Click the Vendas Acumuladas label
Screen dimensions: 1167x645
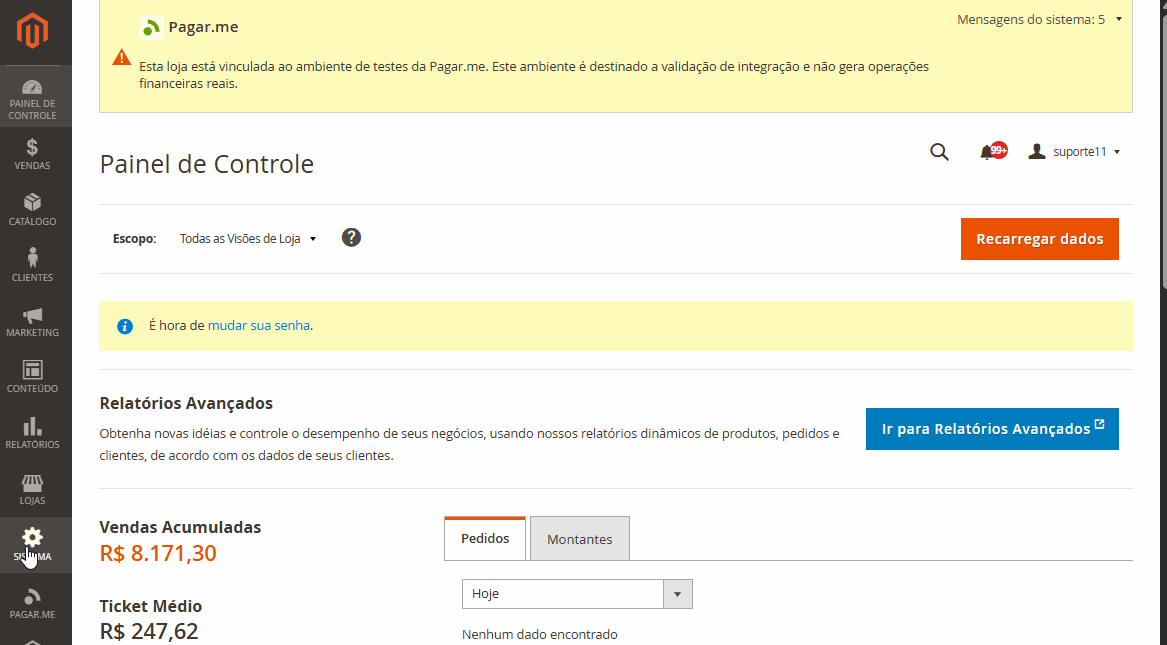[180, 527]
